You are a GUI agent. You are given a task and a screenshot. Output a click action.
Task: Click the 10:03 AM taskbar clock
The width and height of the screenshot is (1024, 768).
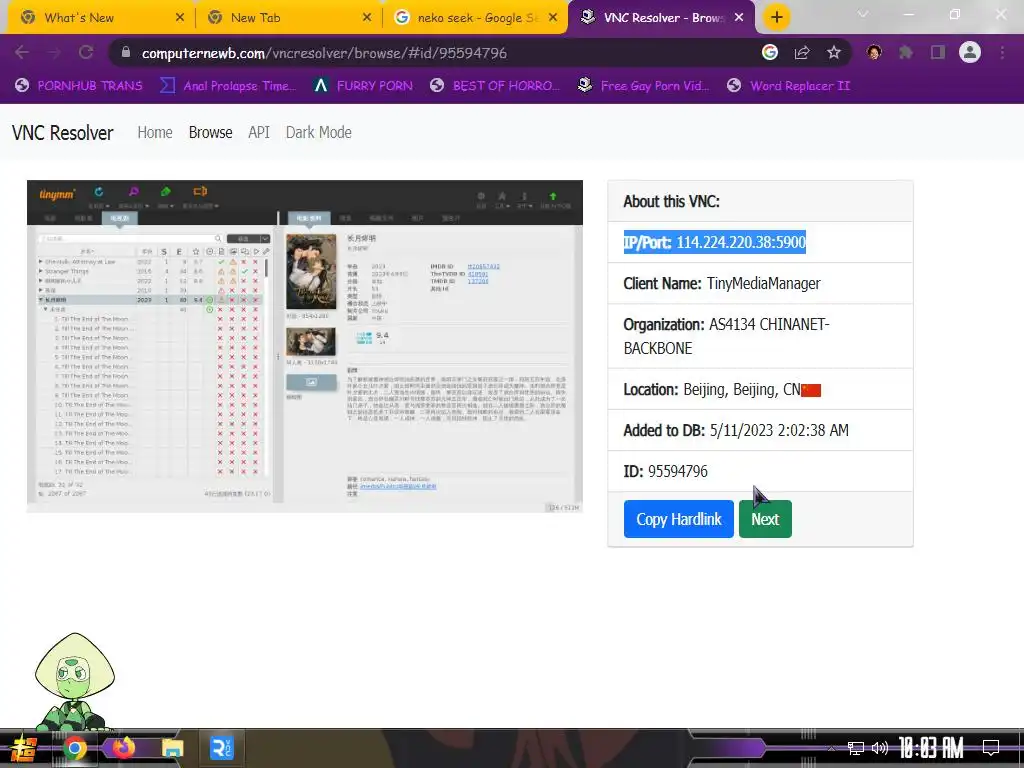coord(931,748)
